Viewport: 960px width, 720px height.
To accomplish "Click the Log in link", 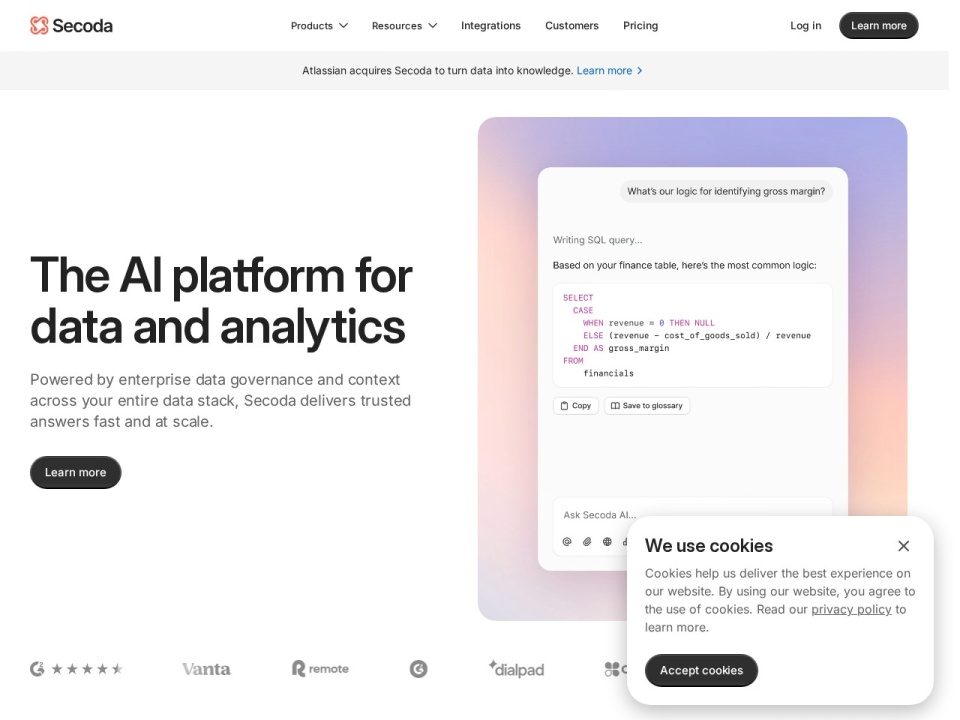I will point(805,26).
